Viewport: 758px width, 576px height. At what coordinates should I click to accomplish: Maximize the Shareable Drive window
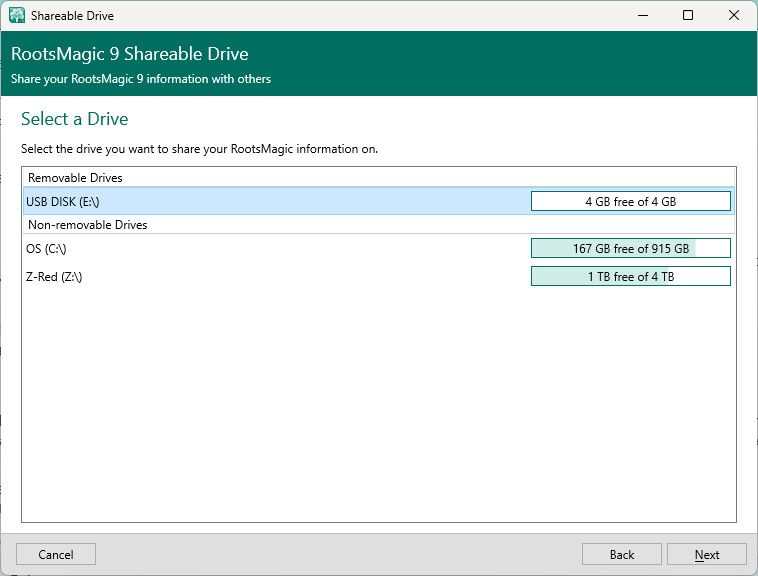[688, 16]
